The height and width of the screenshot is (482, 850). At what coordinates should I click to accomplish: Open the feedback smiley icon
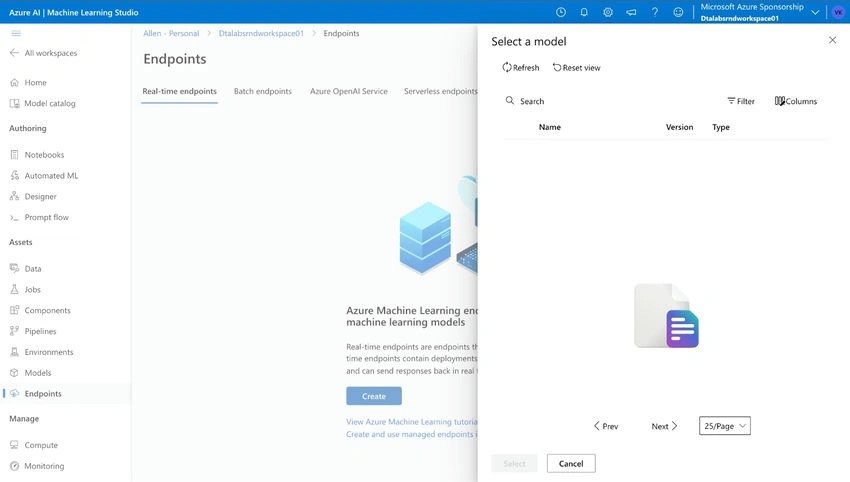[x=678, y=12]
